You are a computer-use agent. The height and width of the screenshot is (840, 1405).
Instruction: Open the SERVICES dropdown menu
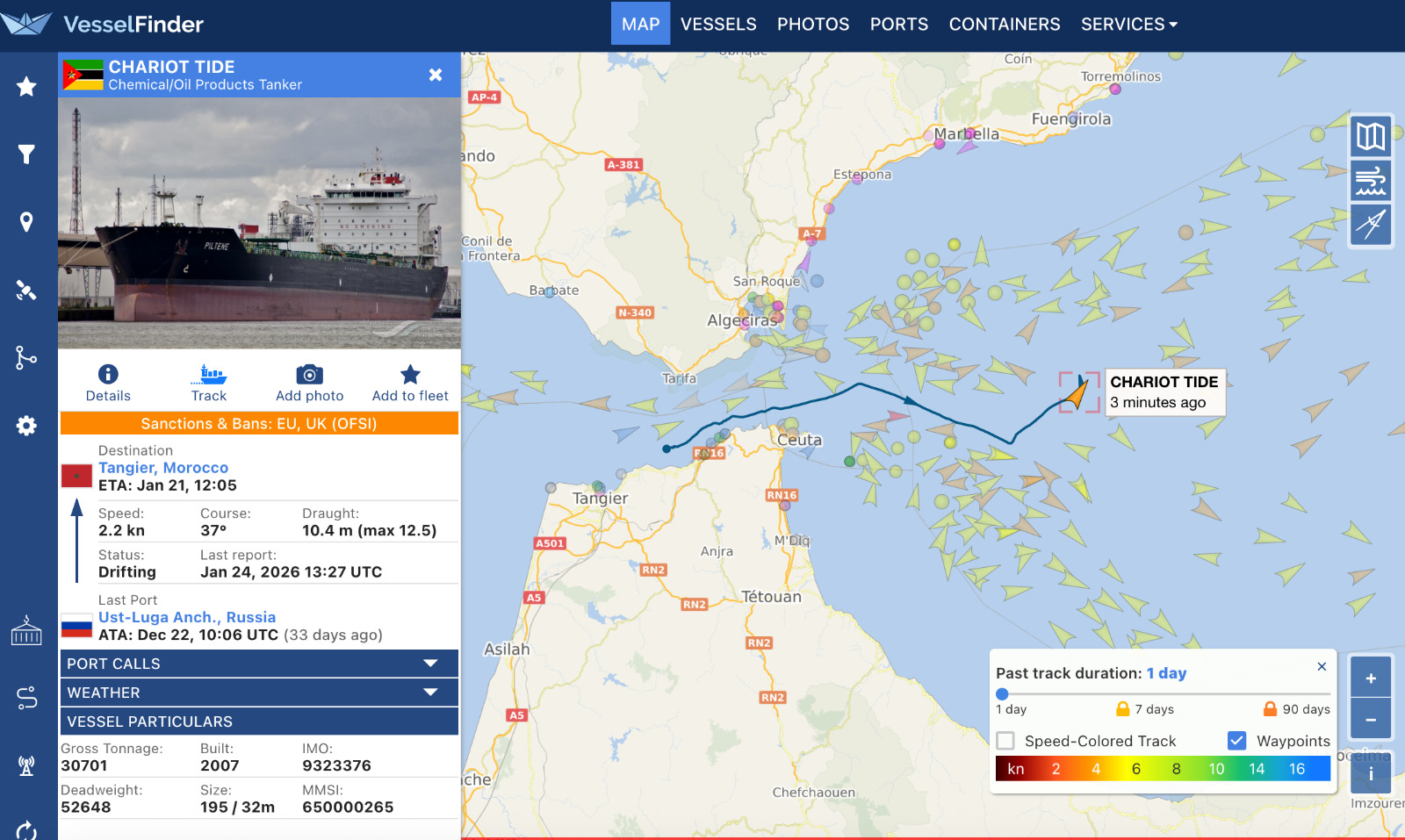(x=1128, y=24)
